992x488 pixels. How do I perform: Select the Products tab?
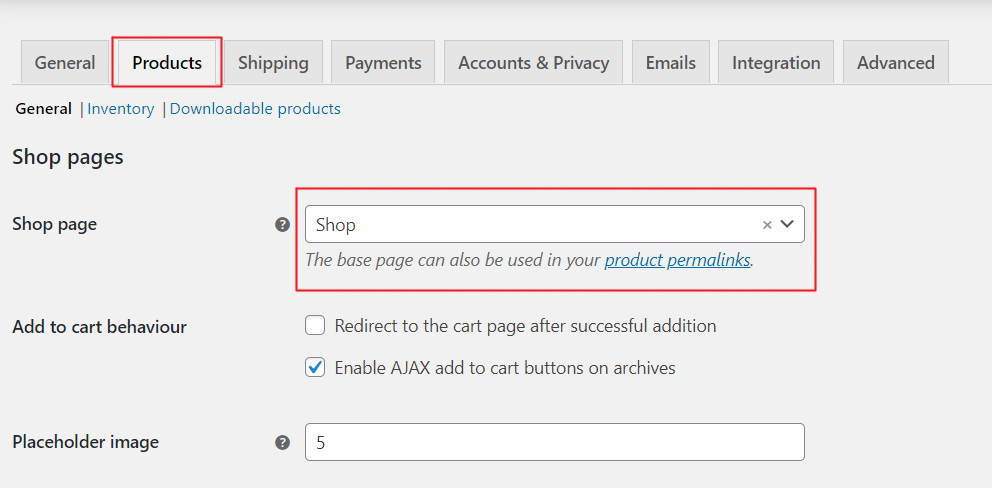tap(167, 63)
